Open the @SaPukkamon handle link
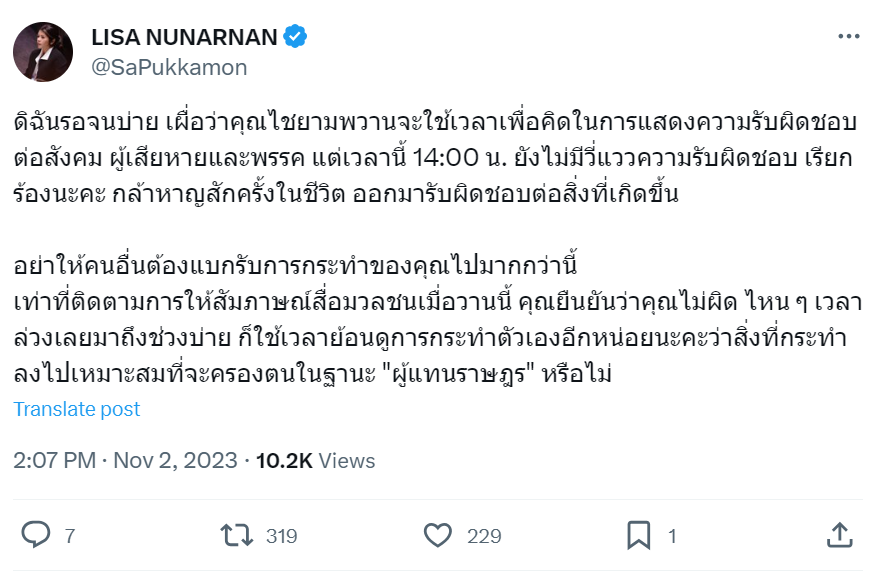Image resolution: width=884 pixels, height=574 pixels. coord(169,67)
